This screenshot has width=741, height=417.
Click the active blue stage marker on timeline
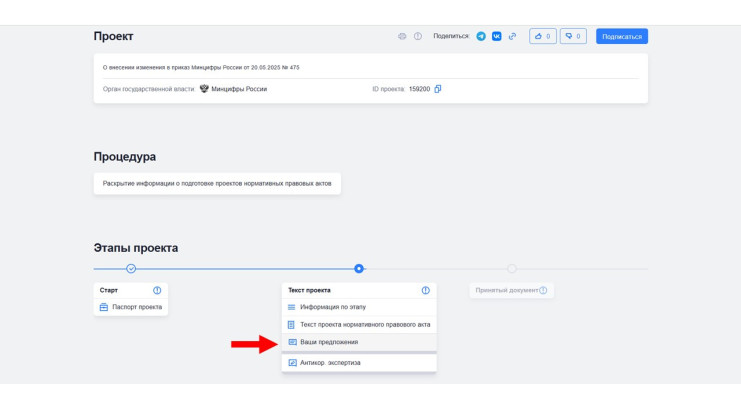pyautogui.click(x=359, y=268)
